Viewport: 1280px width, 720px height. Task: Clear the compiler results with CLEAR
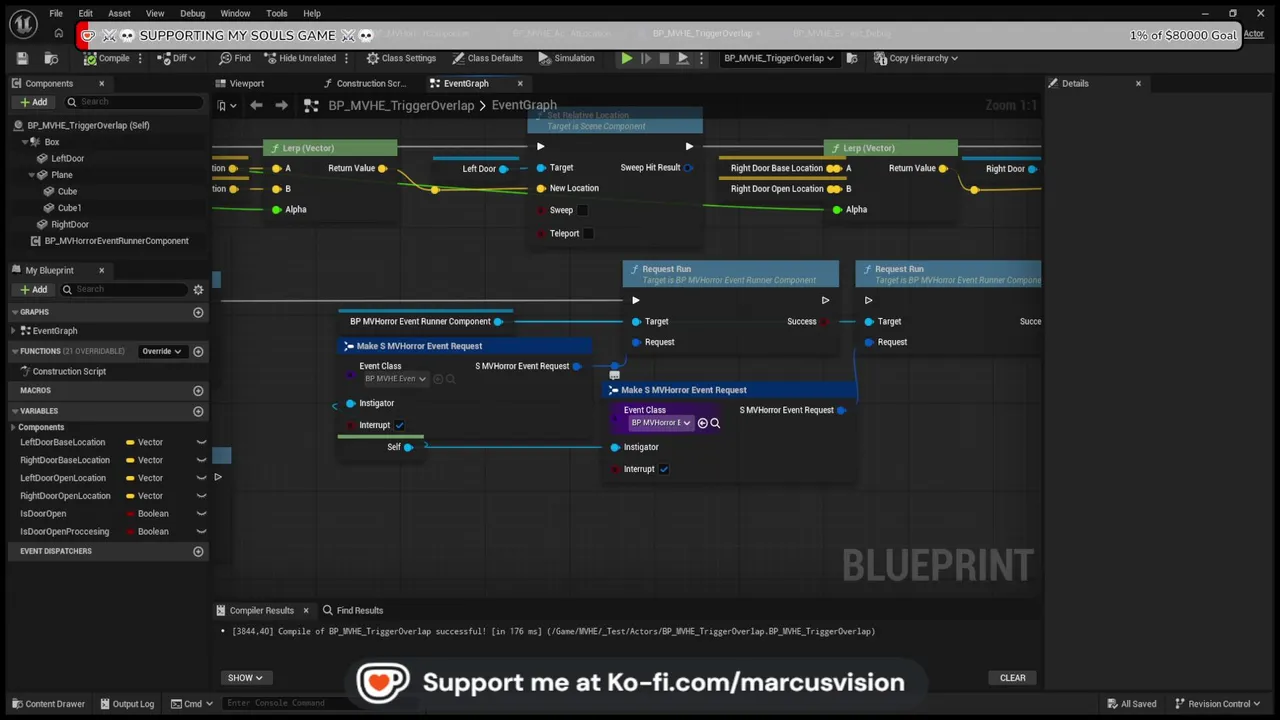tap(1013, 678)
